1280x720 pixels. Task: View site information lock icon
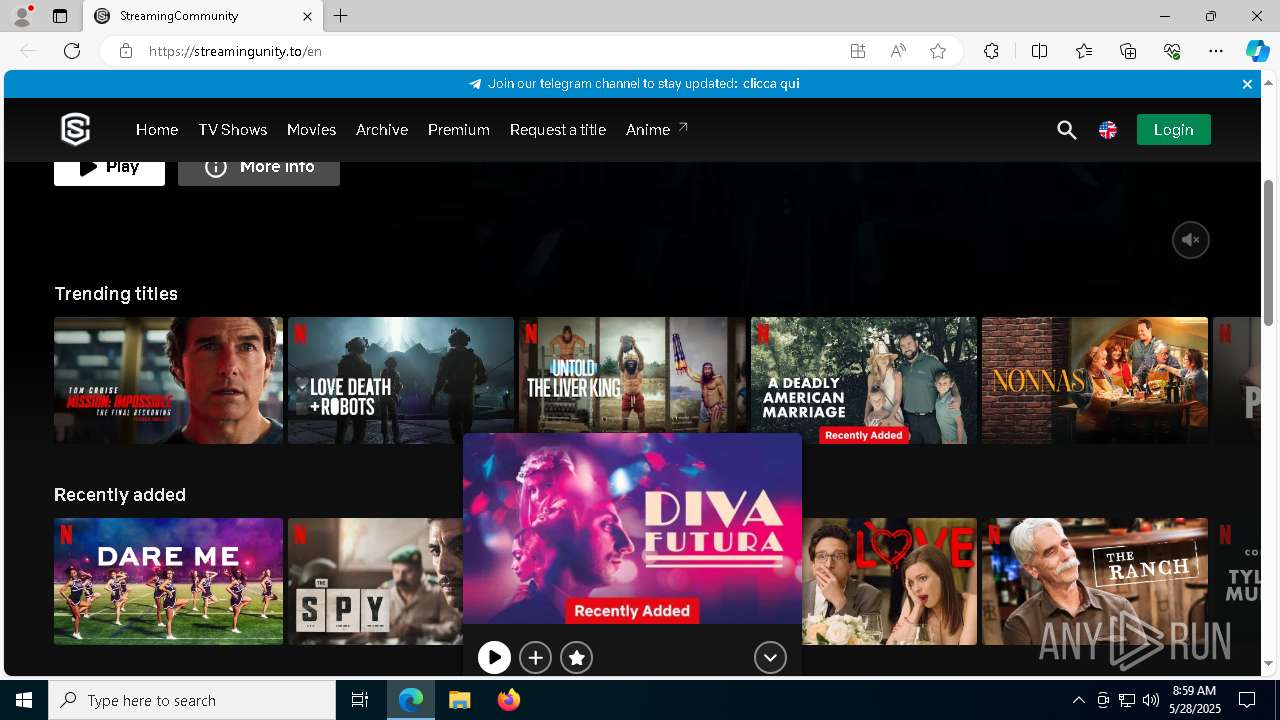click(126, 51)
